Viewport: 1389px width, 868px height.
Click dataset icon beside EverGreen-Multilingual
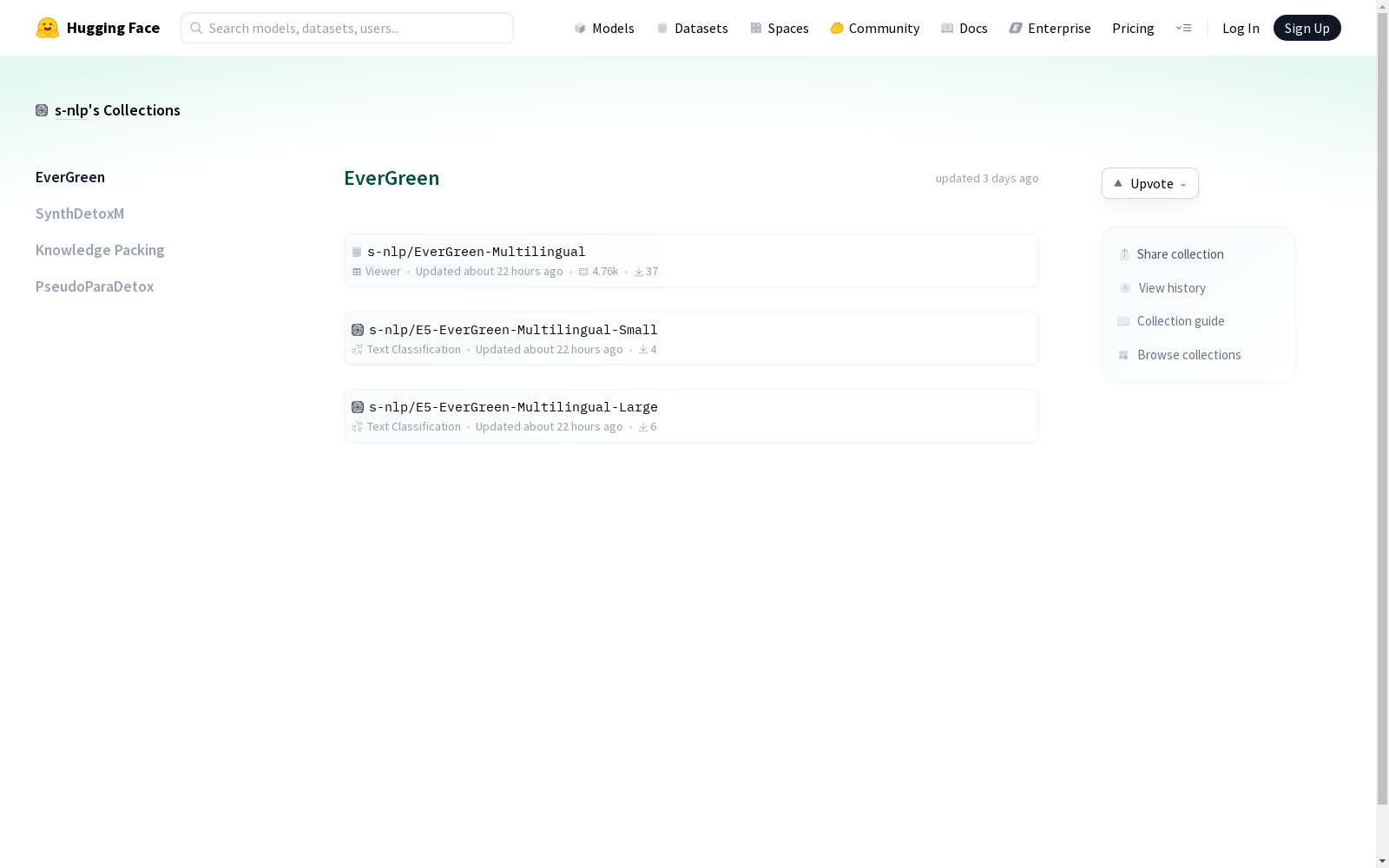357,252
